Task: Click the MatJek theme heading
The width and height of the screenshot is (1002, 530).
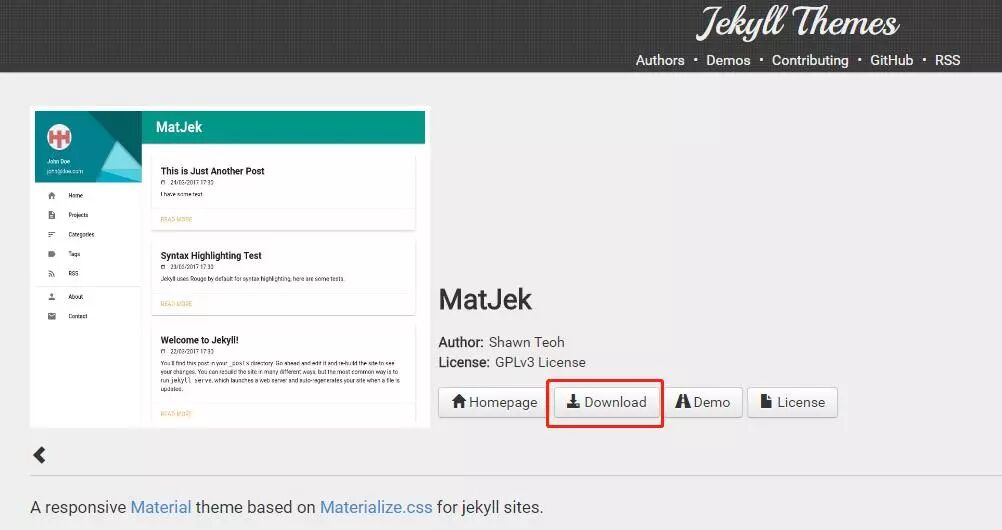Action: click(485, 299)
